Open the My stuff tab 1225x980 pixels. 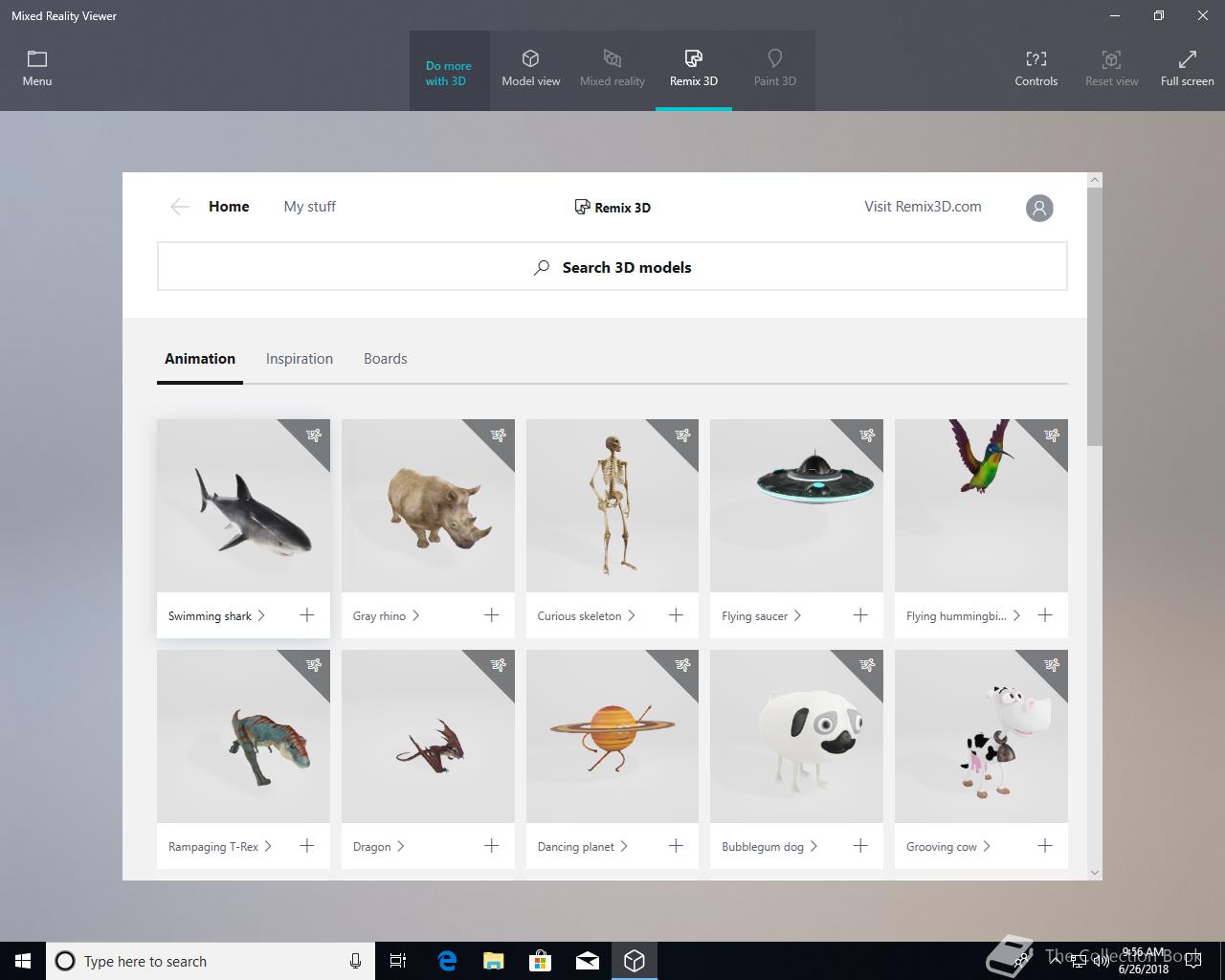(310, 207)
